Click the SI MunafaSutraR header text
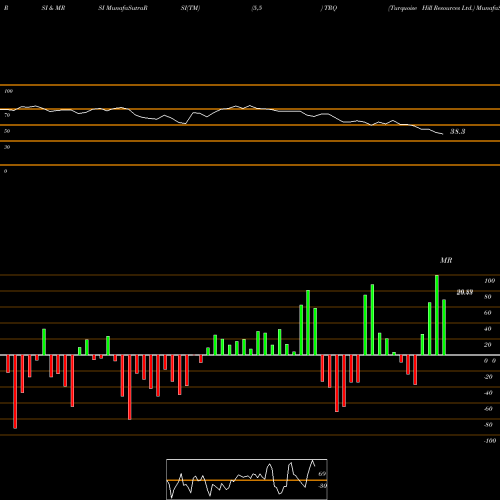 click(123, 8)
